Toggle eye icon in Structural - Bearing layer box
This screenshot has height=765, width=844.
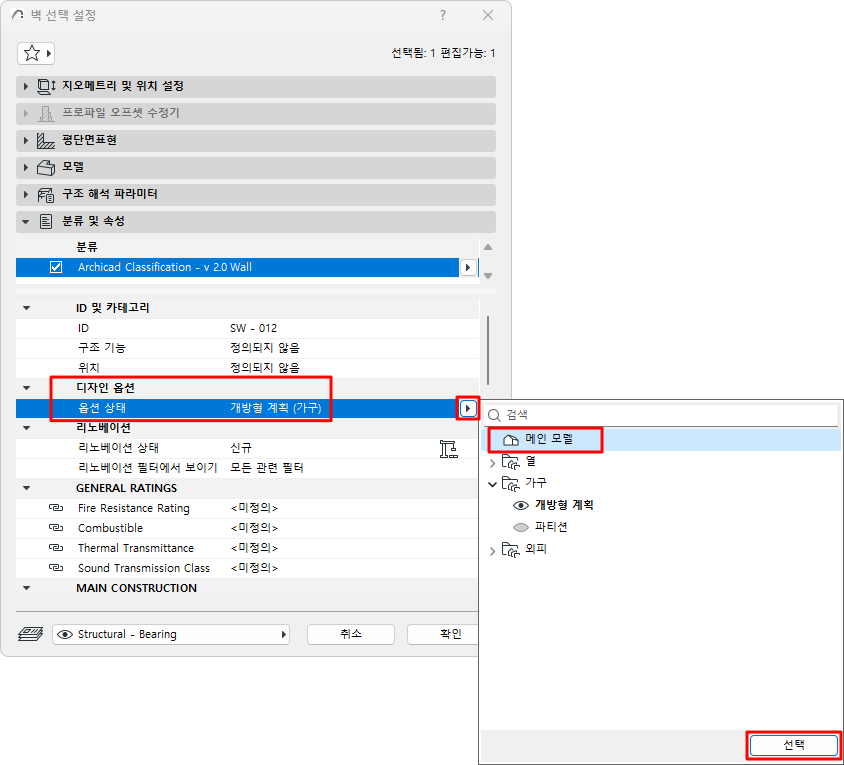coord(65,634)
